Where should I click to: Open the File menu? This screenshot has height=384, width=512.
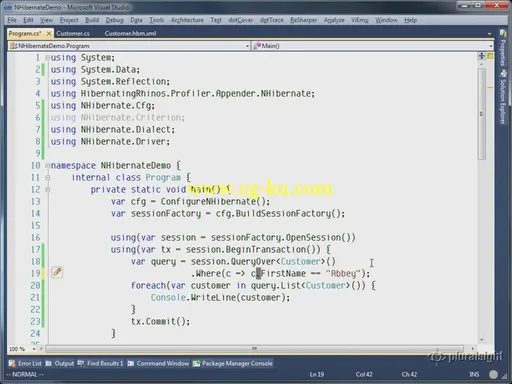click(12, 20)
